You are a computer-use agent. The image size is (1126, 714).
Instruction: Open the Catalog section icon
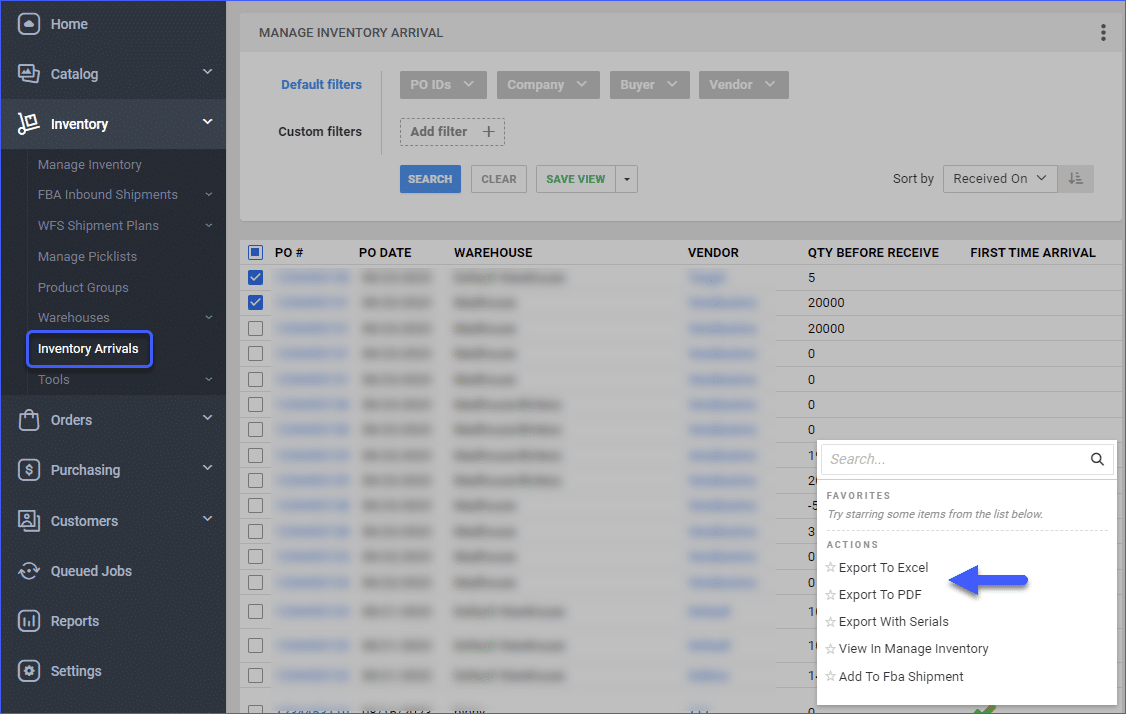[29, 73]
